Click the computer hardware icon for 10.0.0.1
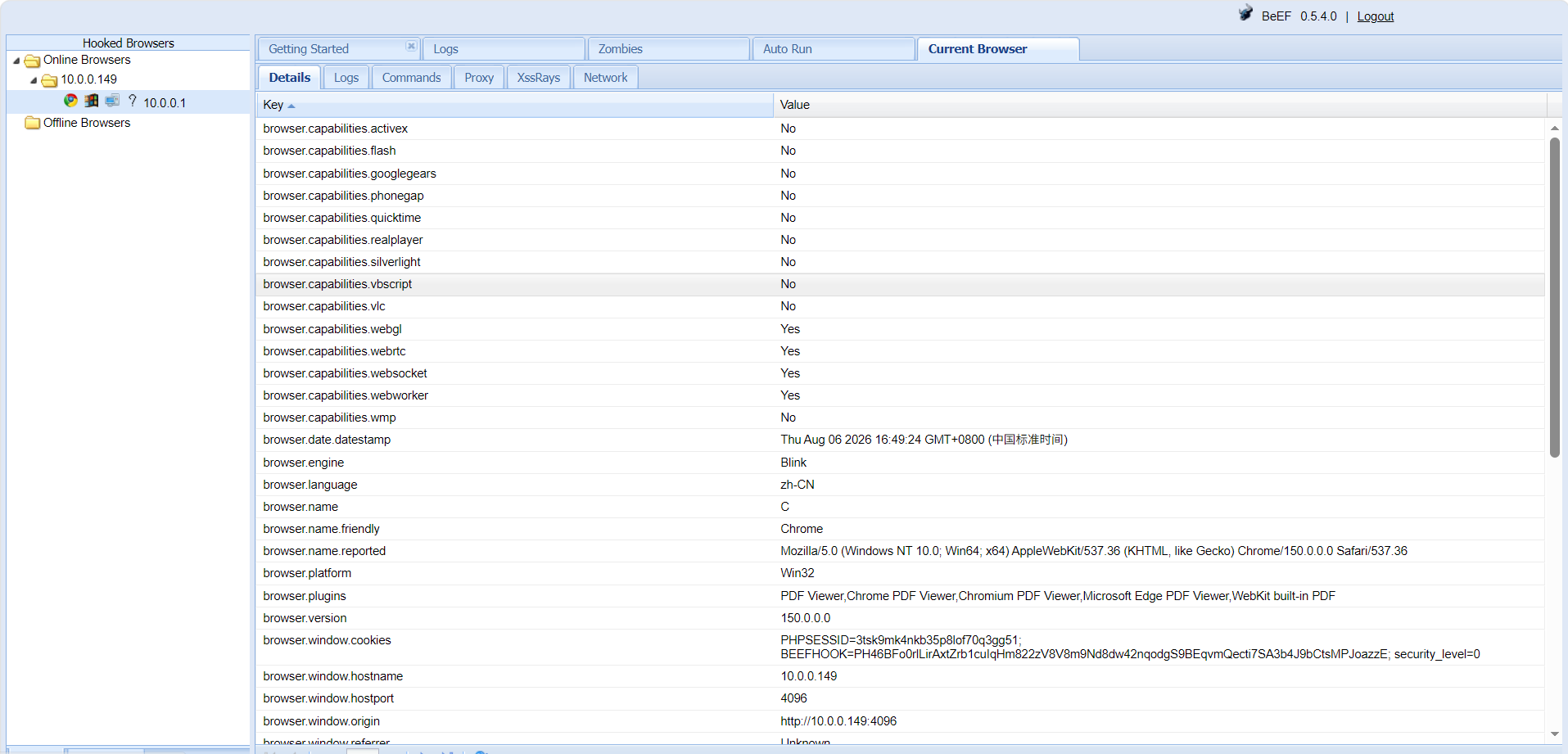The width and height of the screenshot is (1568, 754). pos(112,101)
